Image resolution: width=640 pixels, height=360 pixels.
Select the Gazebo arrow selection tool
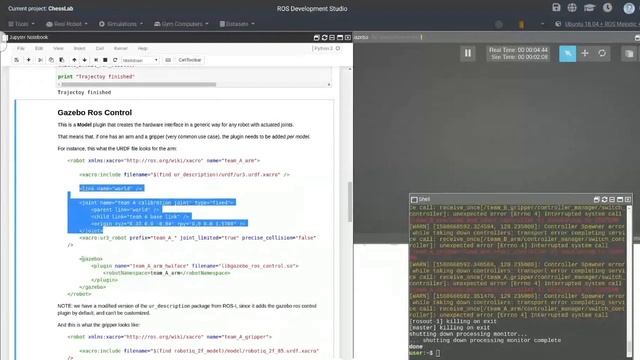point(567,53)
